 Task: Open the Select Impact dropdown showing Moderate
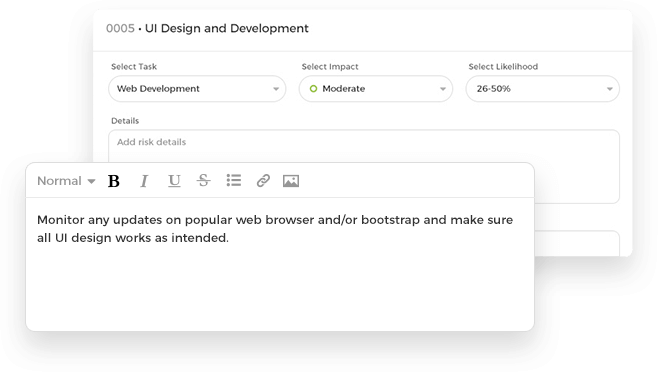click(376, 89)
